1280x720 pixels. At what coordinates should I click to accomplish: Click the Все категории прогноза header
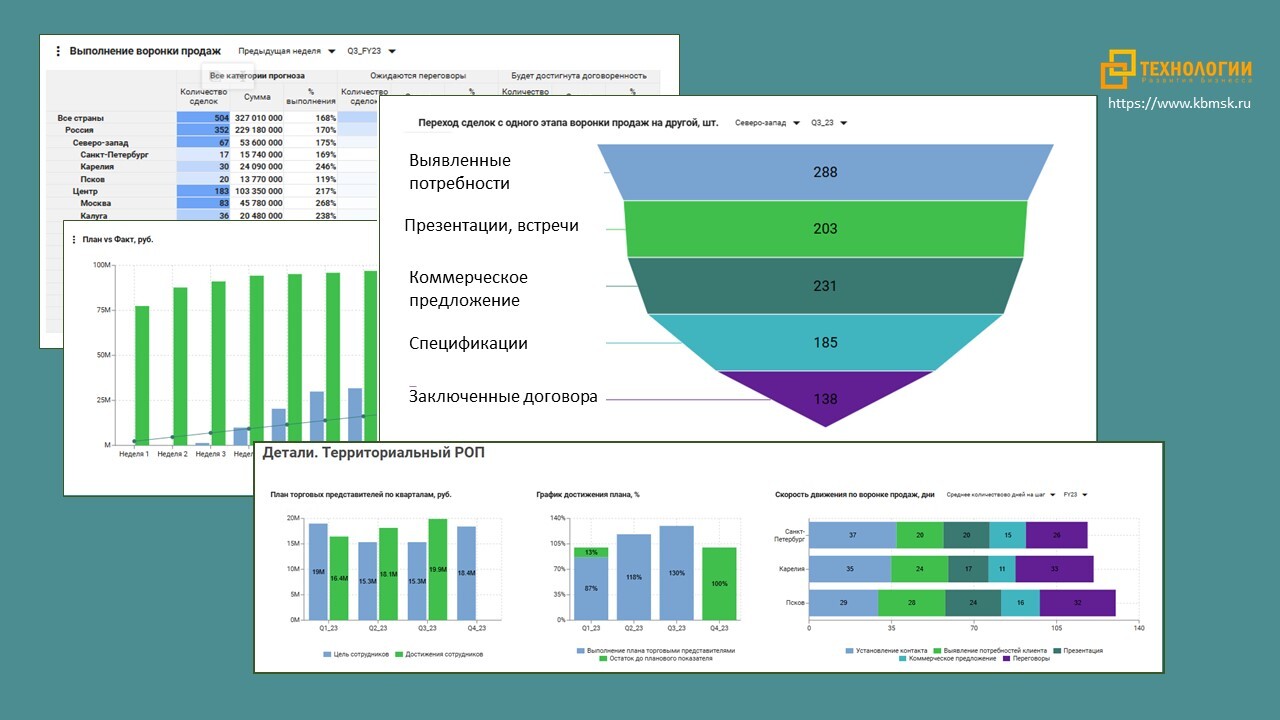pyautogui.click(x=257, y=76)
